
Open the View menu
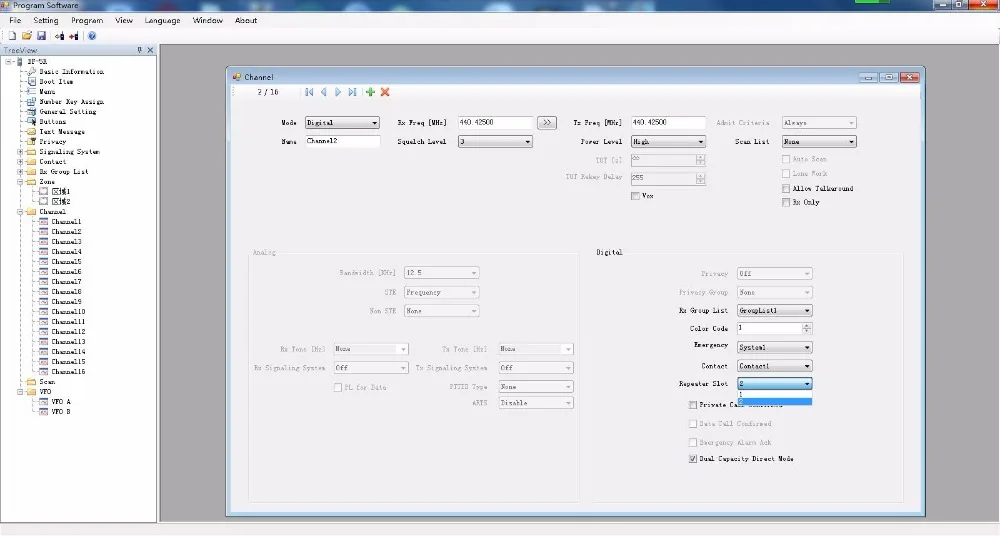124,20
